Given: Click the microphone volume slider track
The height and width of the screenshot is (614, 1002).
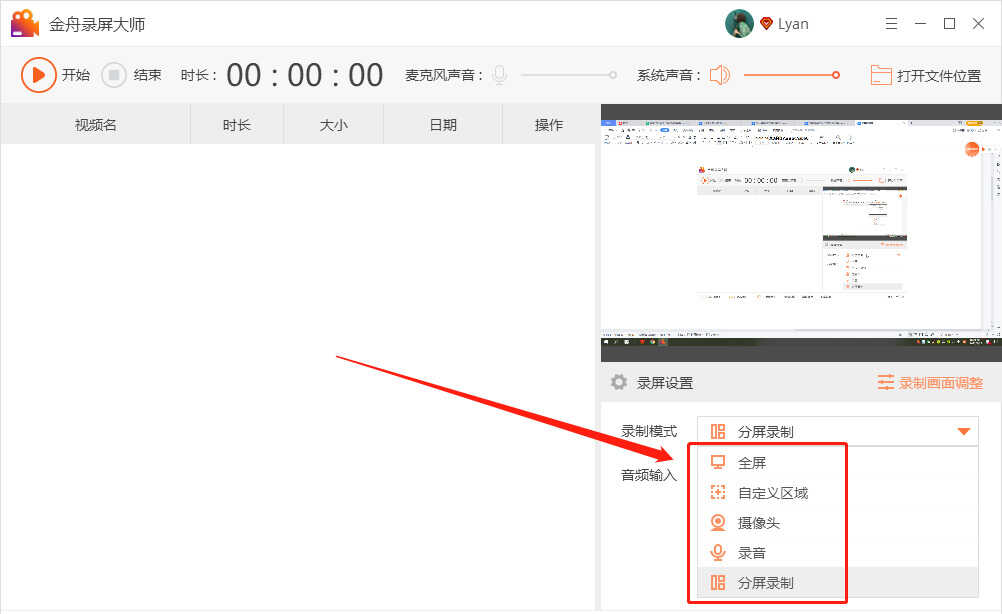Looking at the screenshot, I should tap(566, 75).
